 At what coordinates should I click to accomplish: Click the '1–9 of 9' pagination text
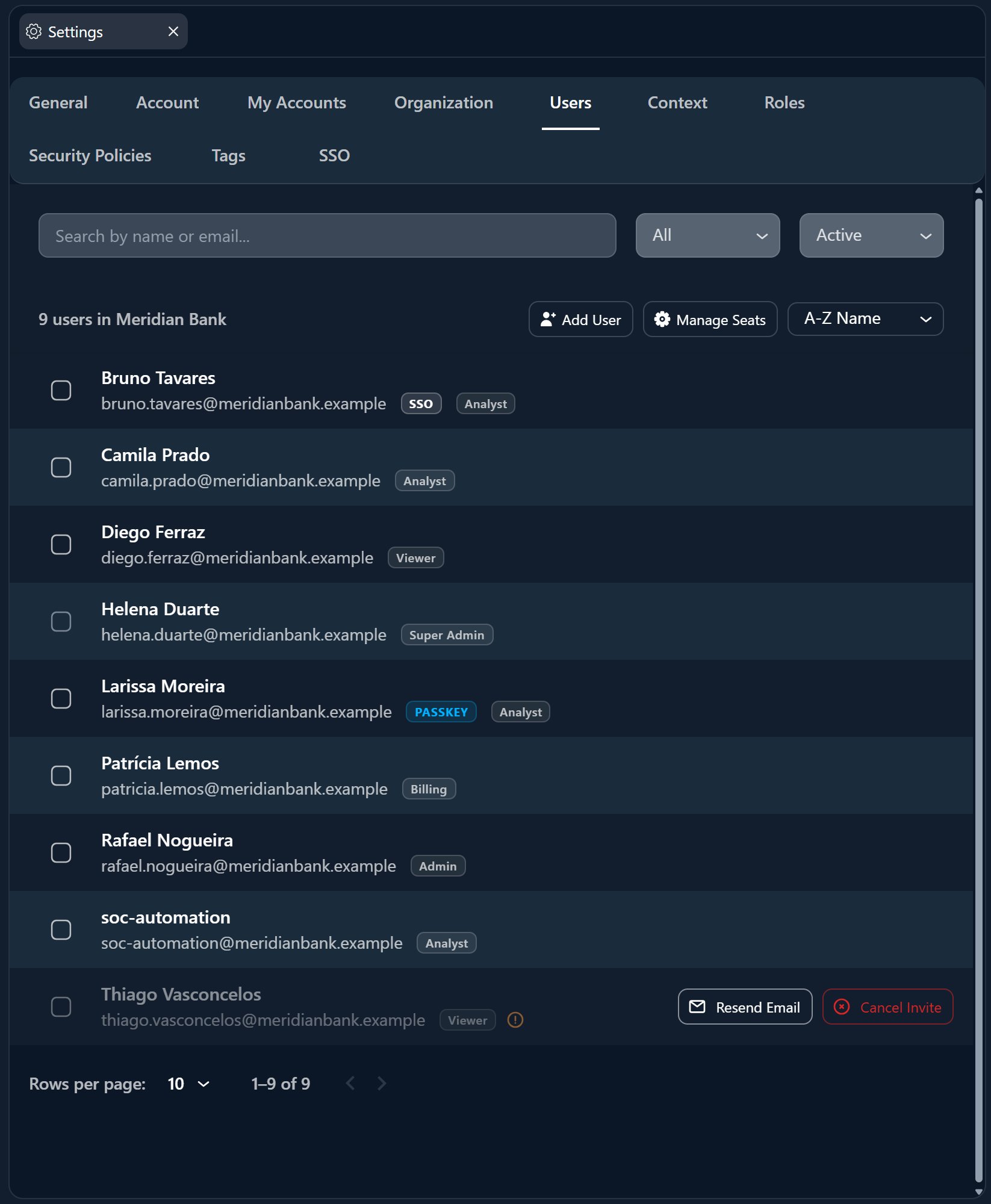click(281, 1084)
